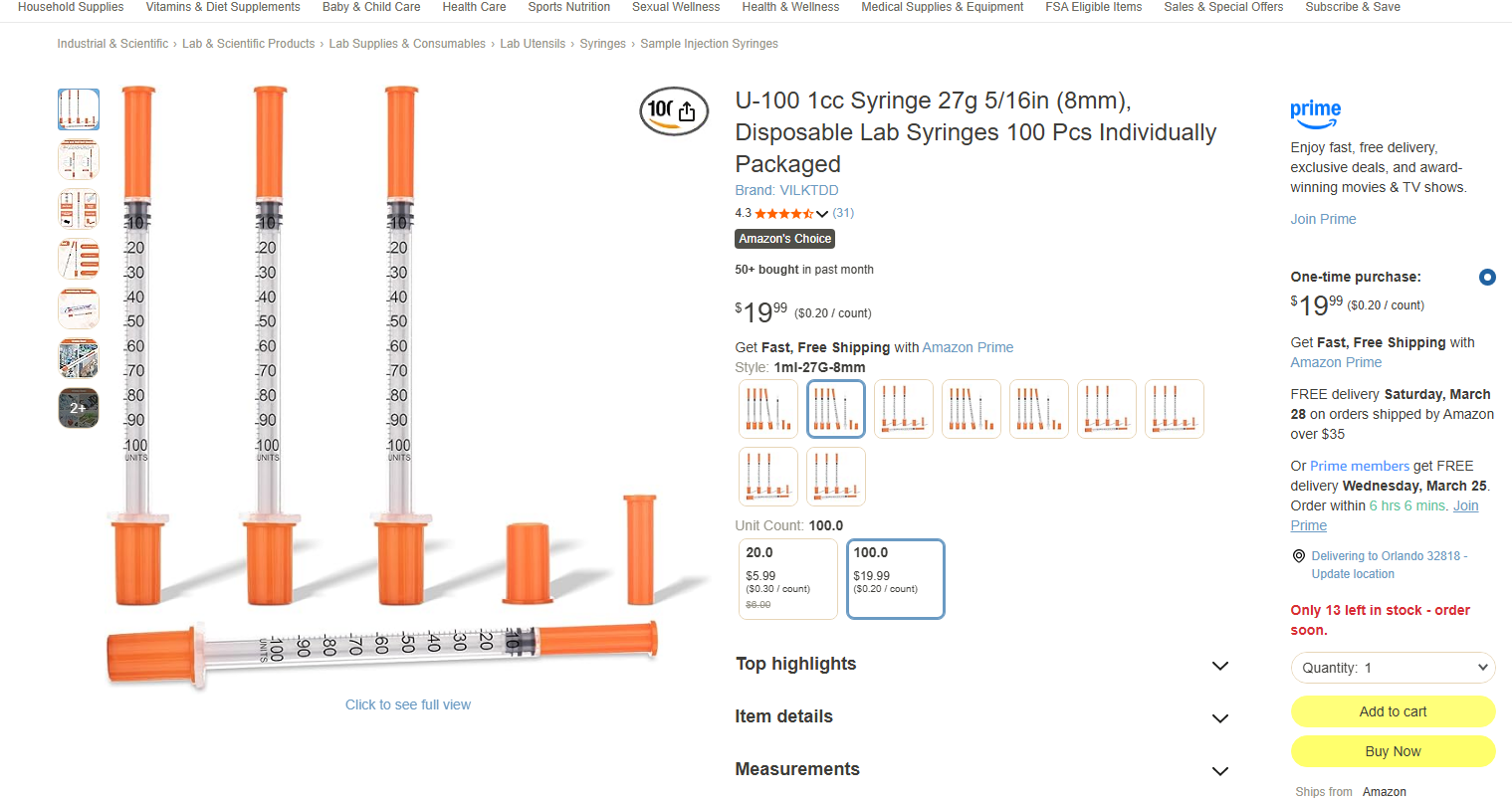Viewport: 1512px width, 803px height.
Task: View the '2+' more images thumbnail
Action: [x=79, y=408]
